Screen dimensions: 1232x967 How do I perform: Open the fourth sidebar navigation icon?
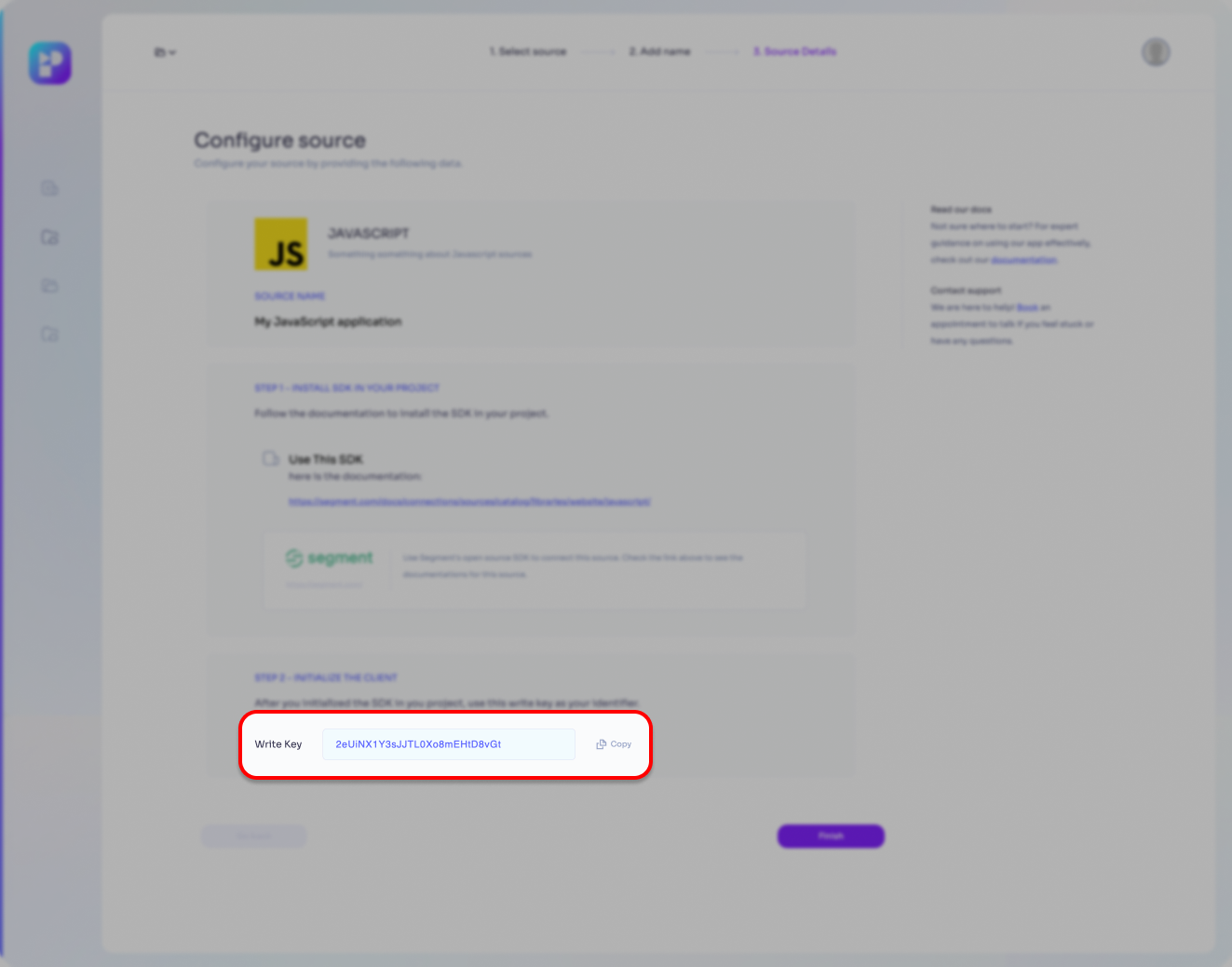(x=50, y=334)
